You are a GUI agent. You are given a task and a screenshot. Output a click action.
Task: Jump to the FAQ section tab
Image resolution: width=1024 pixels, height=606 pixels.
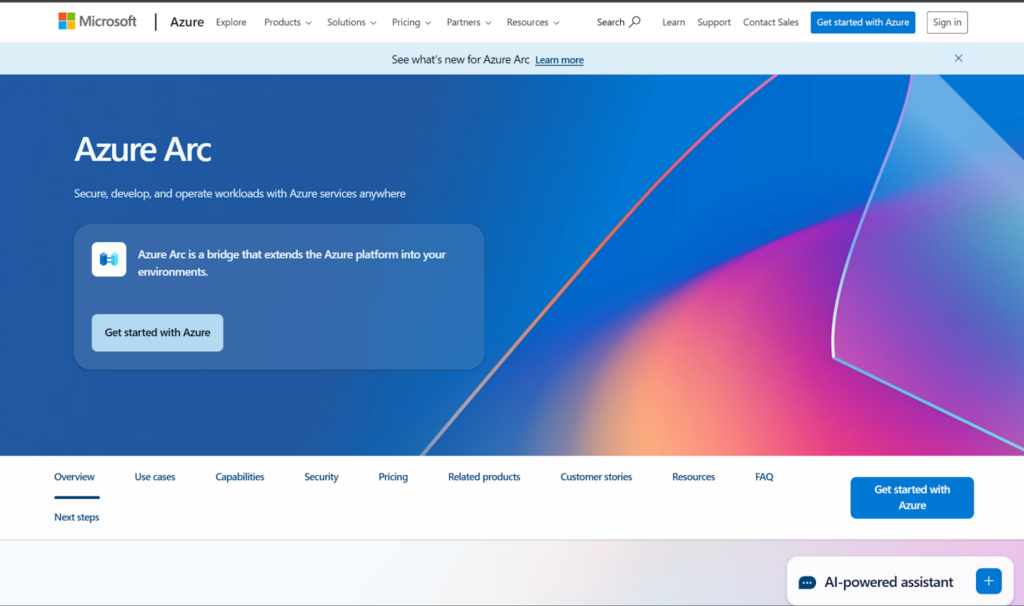[764, 477]
